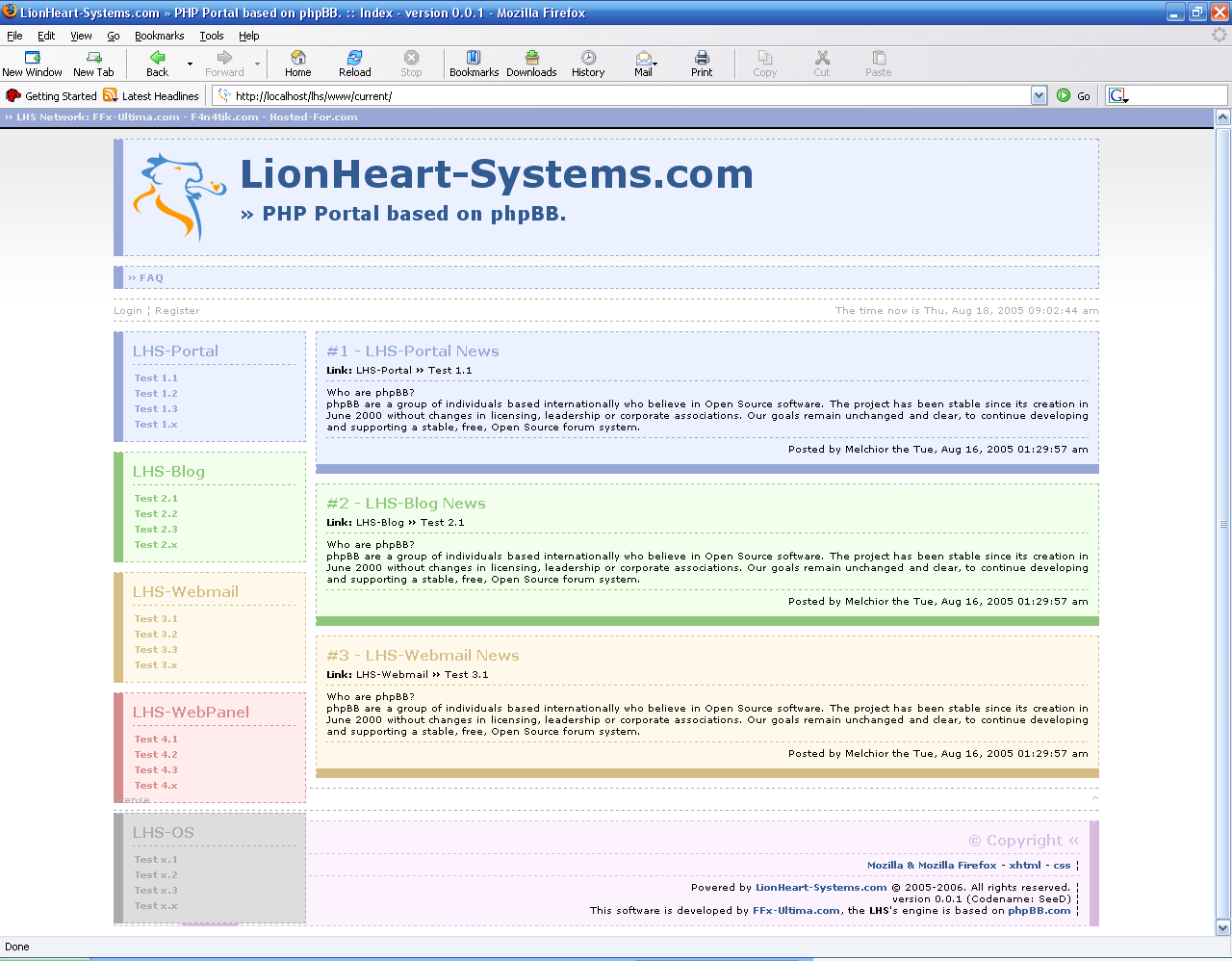Click the vertical scrollbar up arrow
Viewport: 1232px width, 961px height.
pyautogui.click(x=1223, y=117)
